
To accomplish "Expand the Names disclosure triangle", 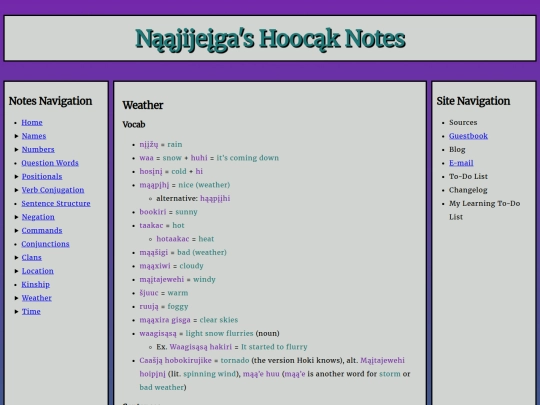I will 16,136.
